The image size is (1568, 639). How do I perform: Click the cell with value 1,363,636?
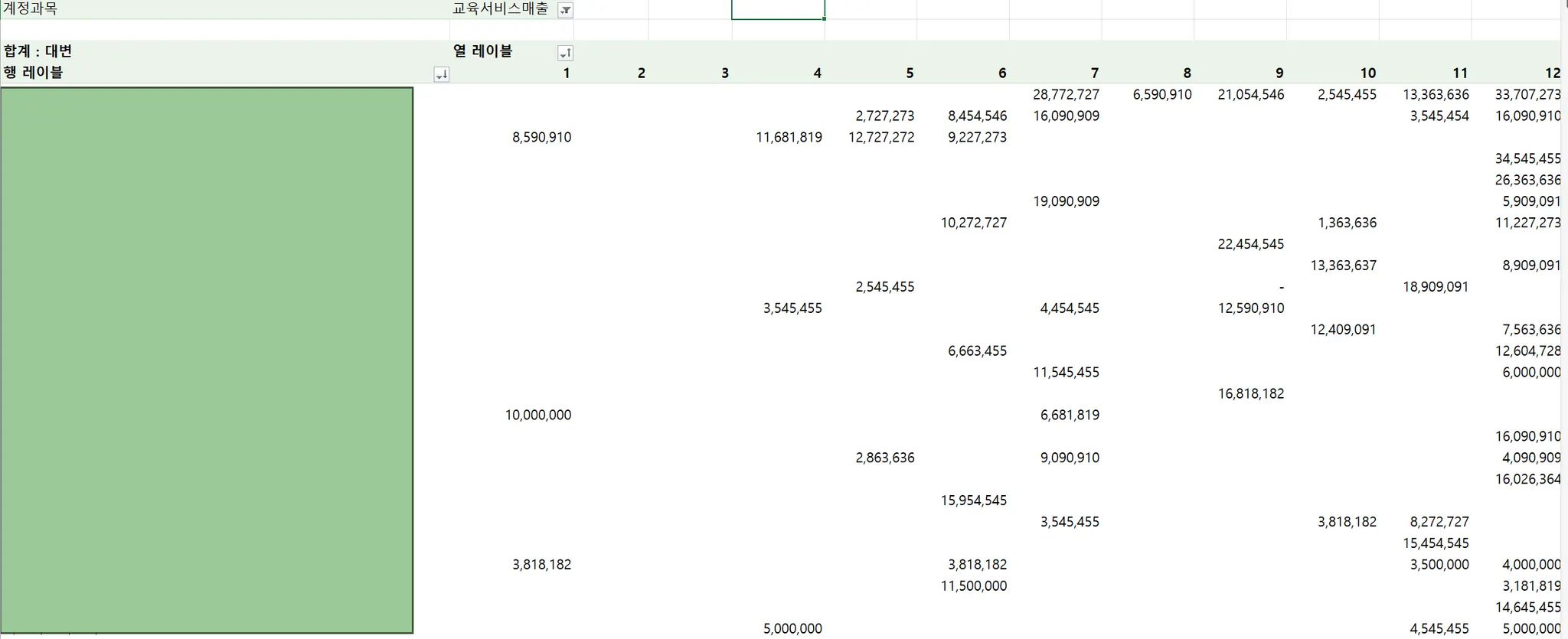(x=1347, y=223)
